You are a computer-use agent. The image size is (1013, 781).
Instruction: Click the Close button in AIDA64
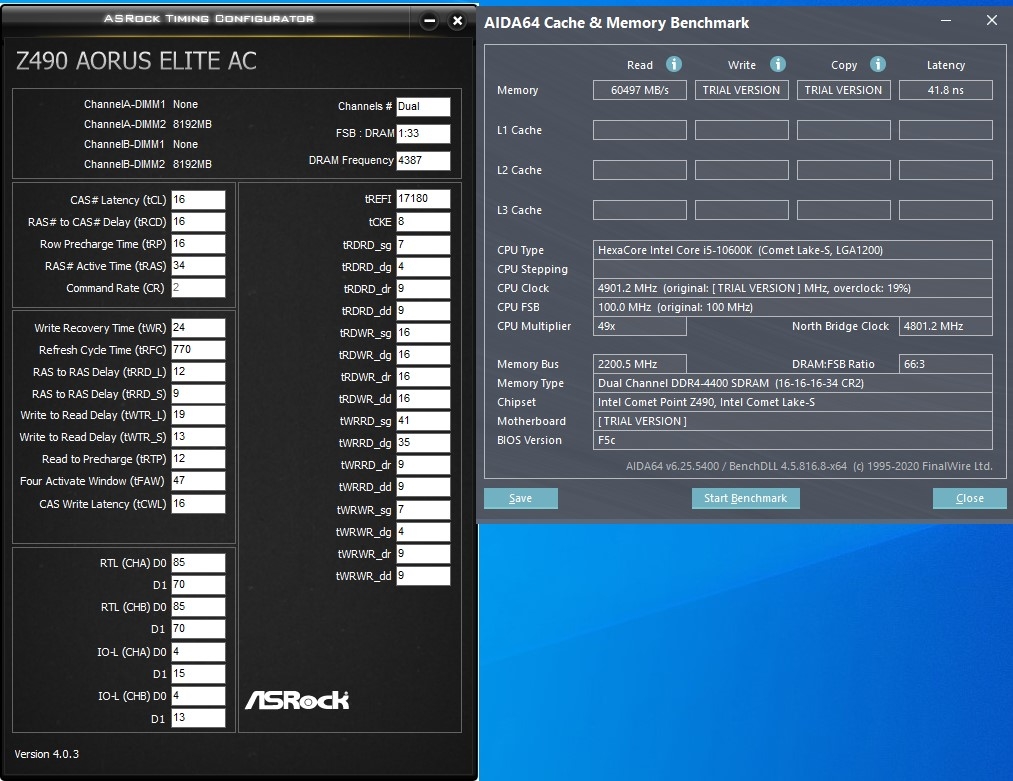pos(970,498)
